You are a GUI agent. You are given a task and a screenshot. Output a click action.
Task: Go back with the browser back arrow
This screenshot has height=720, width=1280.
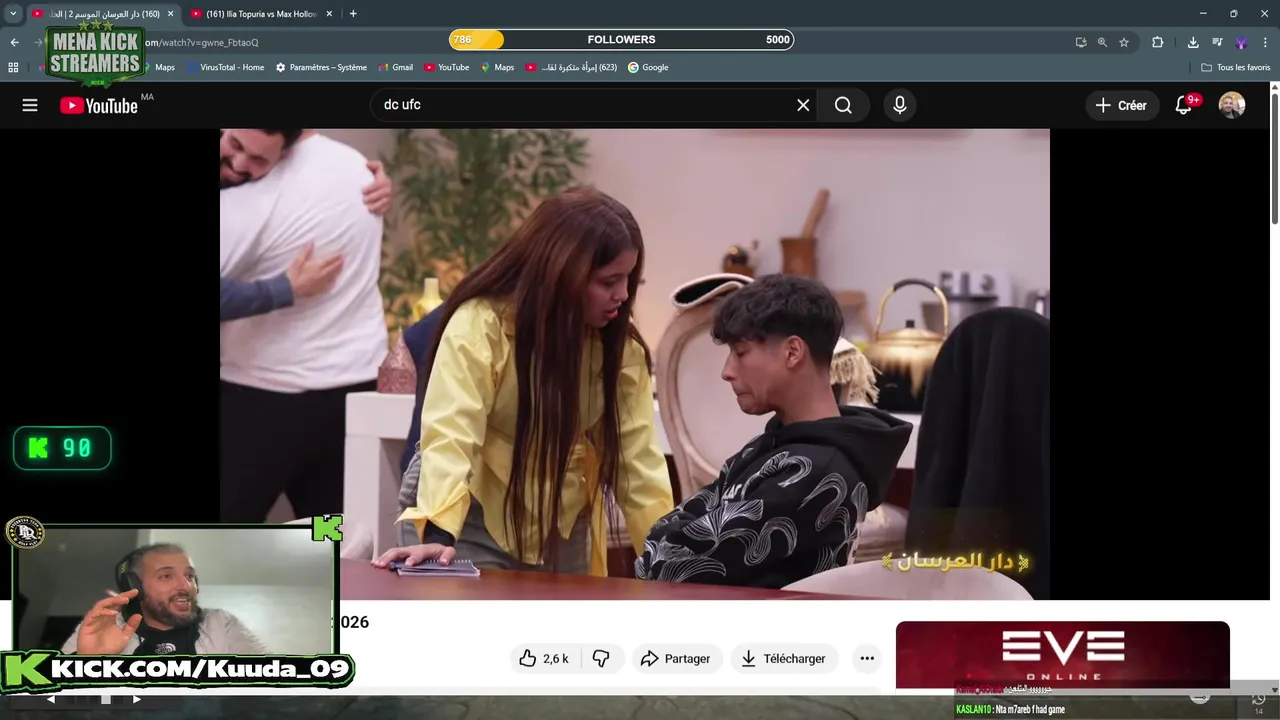(14, 42)
